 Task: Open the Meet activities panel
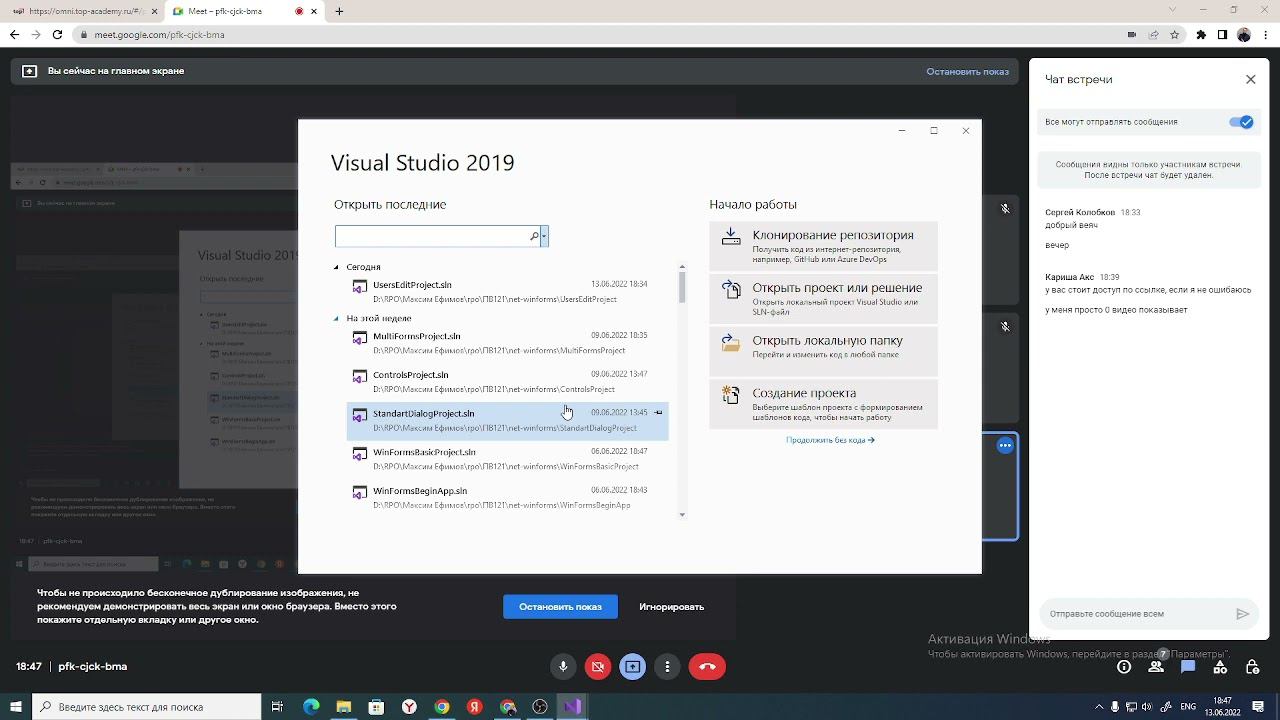[x=1220, y=667]
